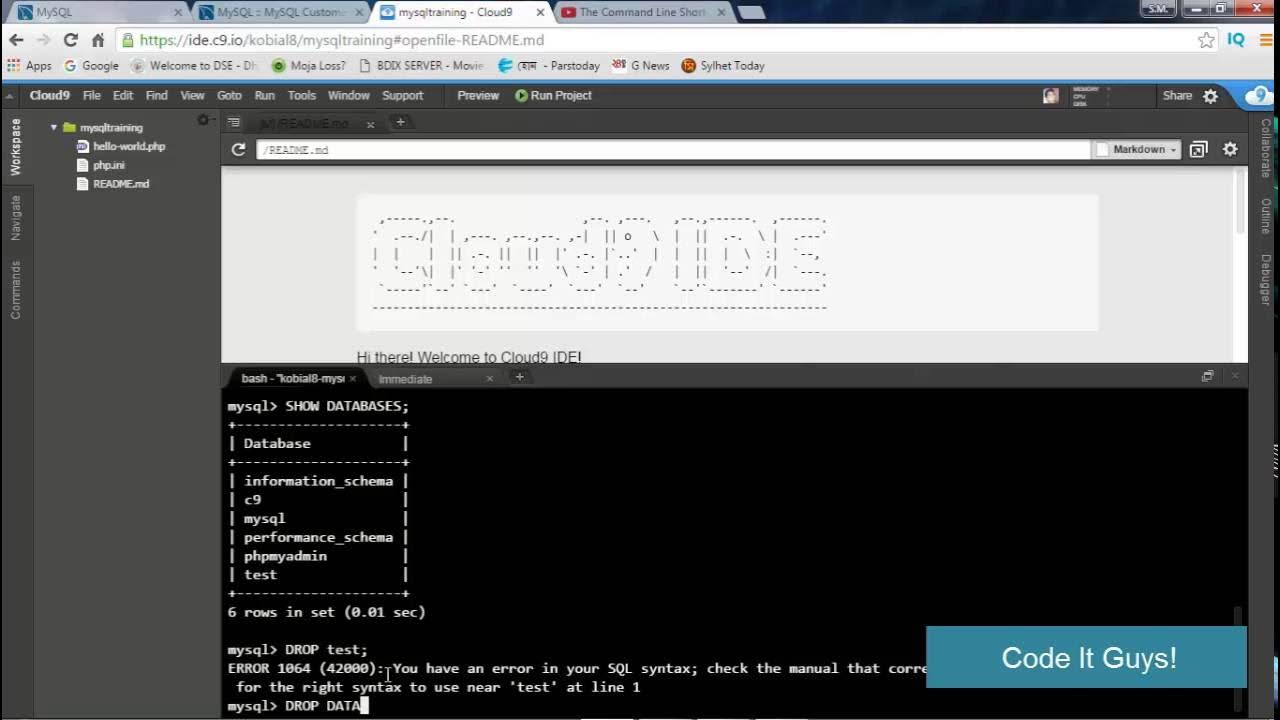Switch to The Command Line browser tab
The width and height of the screenshot is (1280, 720).
pyautogui.click(x=642, y=12)
